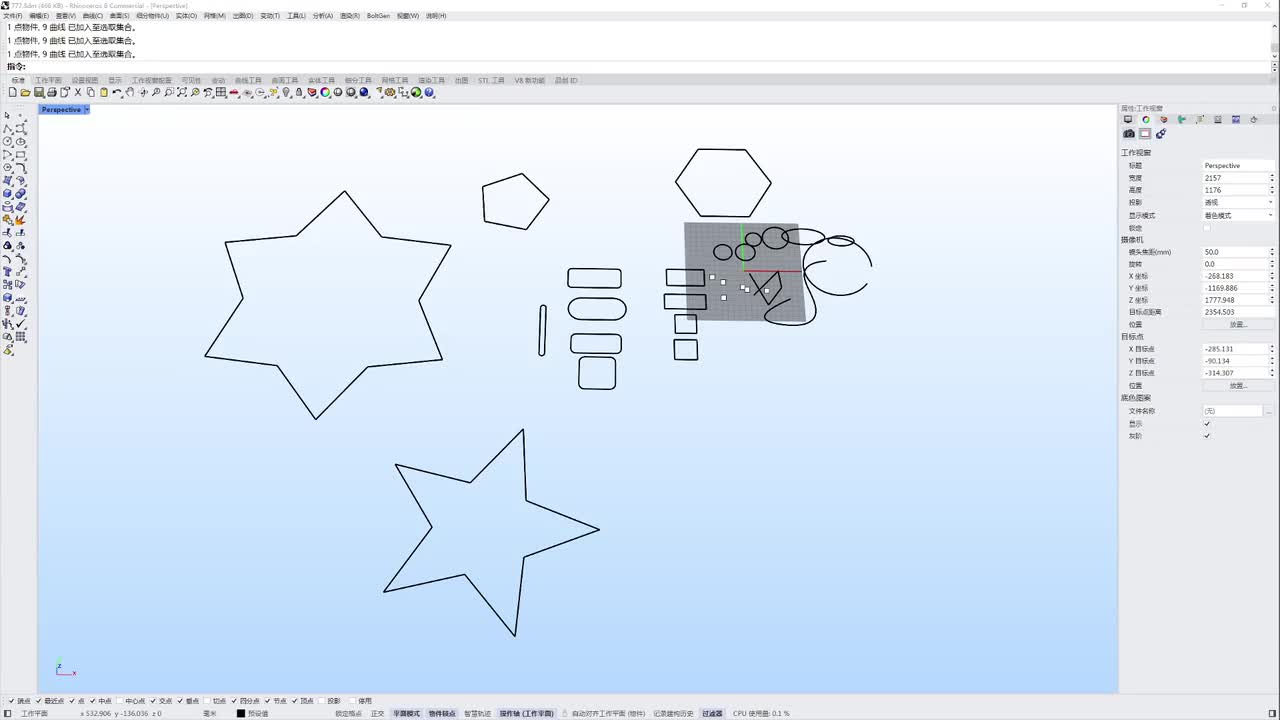This screenshot has width=1280, height=720.
Task: Click the 放置... button under 摄像机
Action: pyautogui.click(x=1238, y=324)
